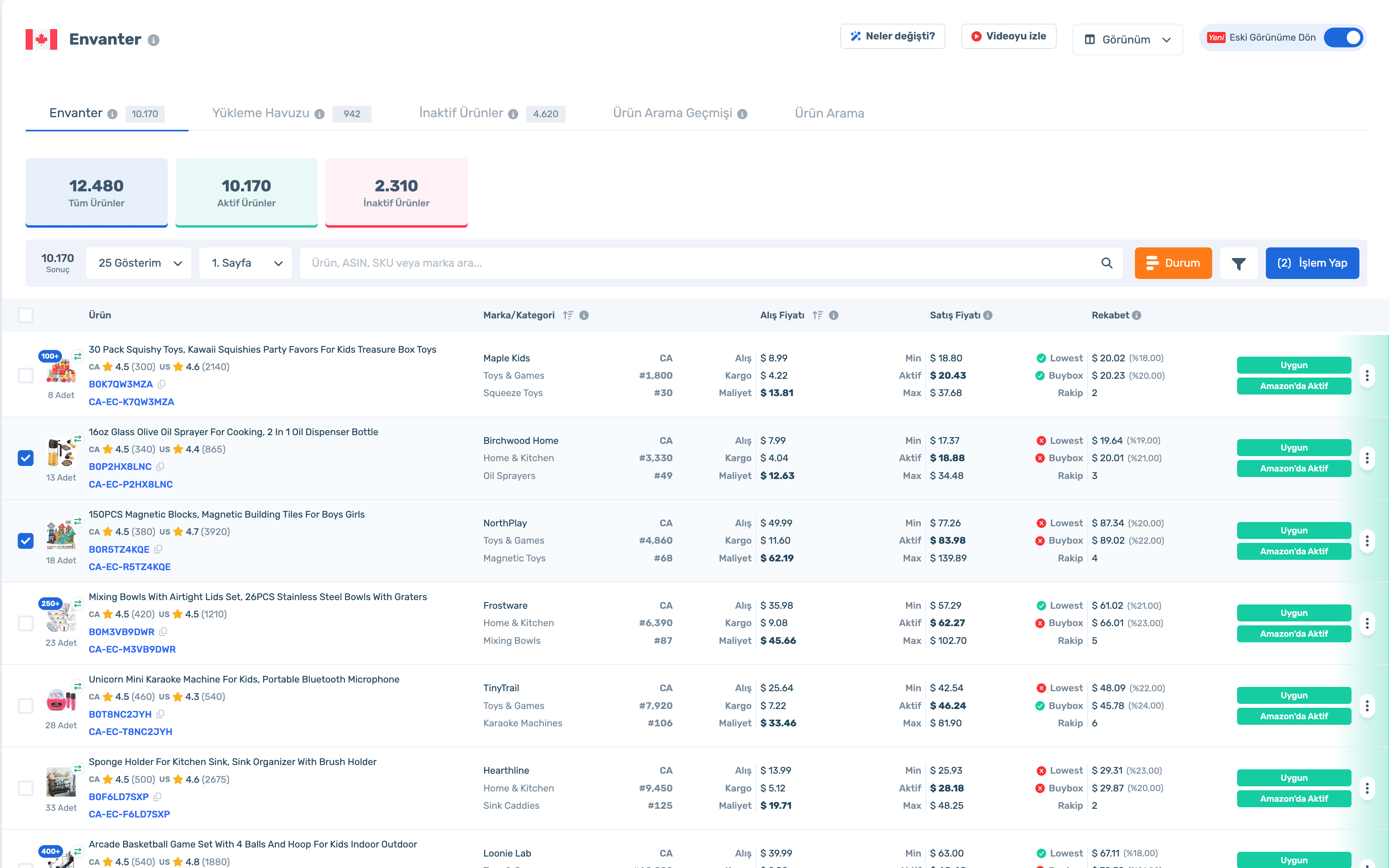The width and height of the screenshot is (1389, 868).
Task: Select the Tüm Ürünler 12.480 card
Action: (96, 193)
